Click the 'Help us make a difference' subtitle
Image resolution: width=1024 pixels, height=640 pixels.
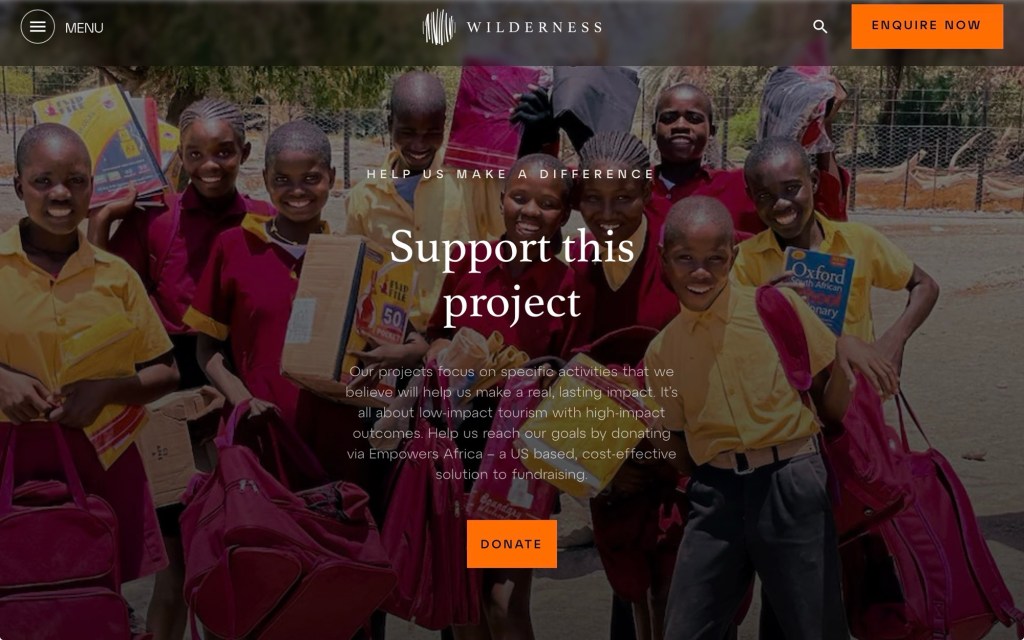point(511,174)
